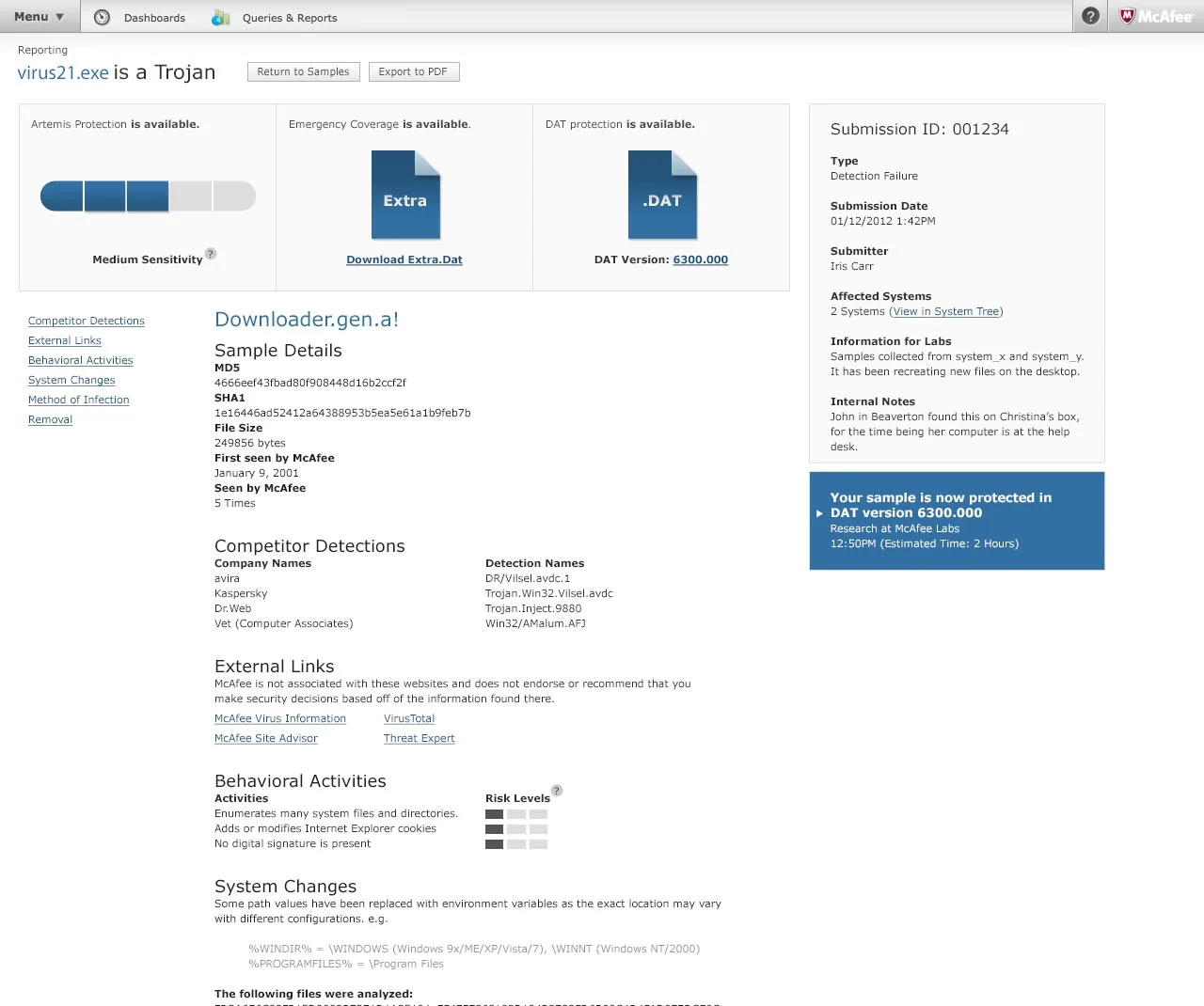Image resolution: width=1204 pixels, height=1006 pixels.
Task: Click the first risk level indicator bar
Action: click(494, 814)
